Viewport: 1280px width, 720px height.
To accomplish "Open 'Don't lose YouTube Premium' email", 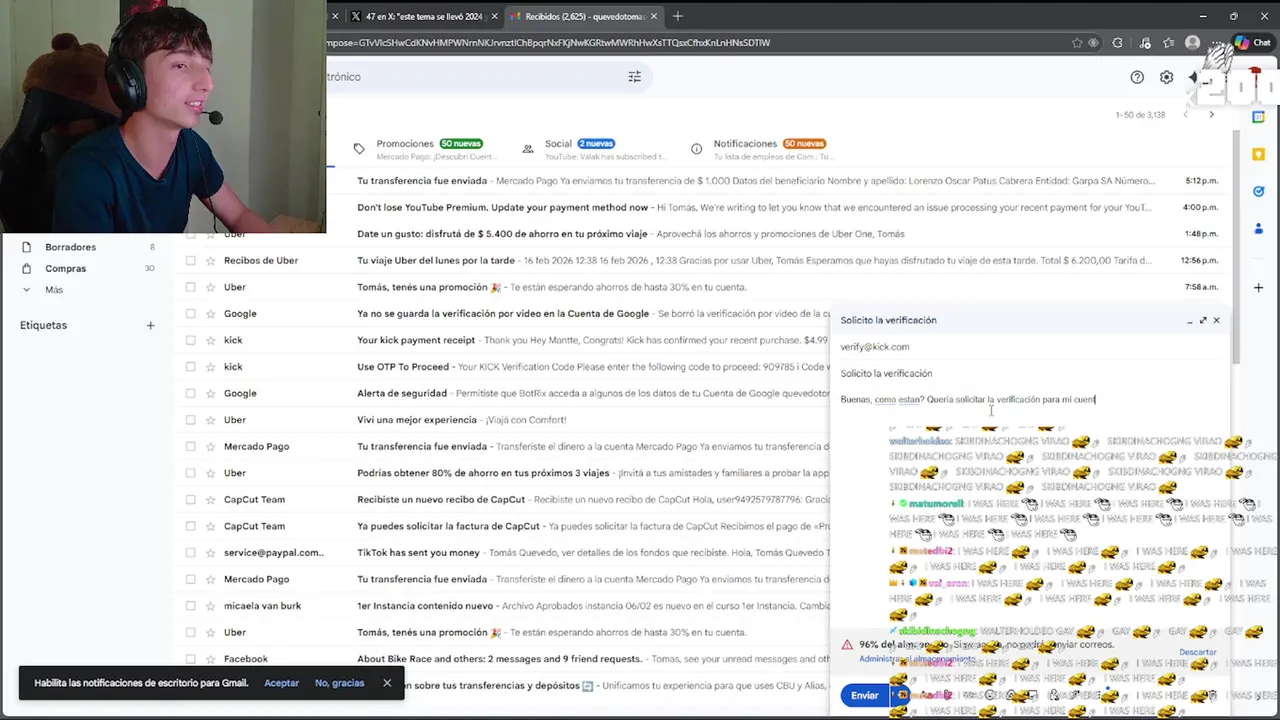I will [503, 207].
